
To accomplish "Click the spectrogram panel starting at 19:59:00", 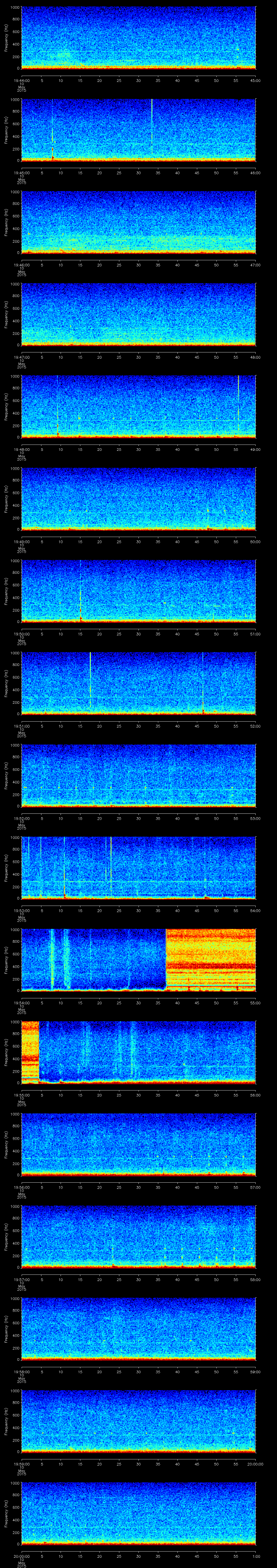I will point(139,1421).
